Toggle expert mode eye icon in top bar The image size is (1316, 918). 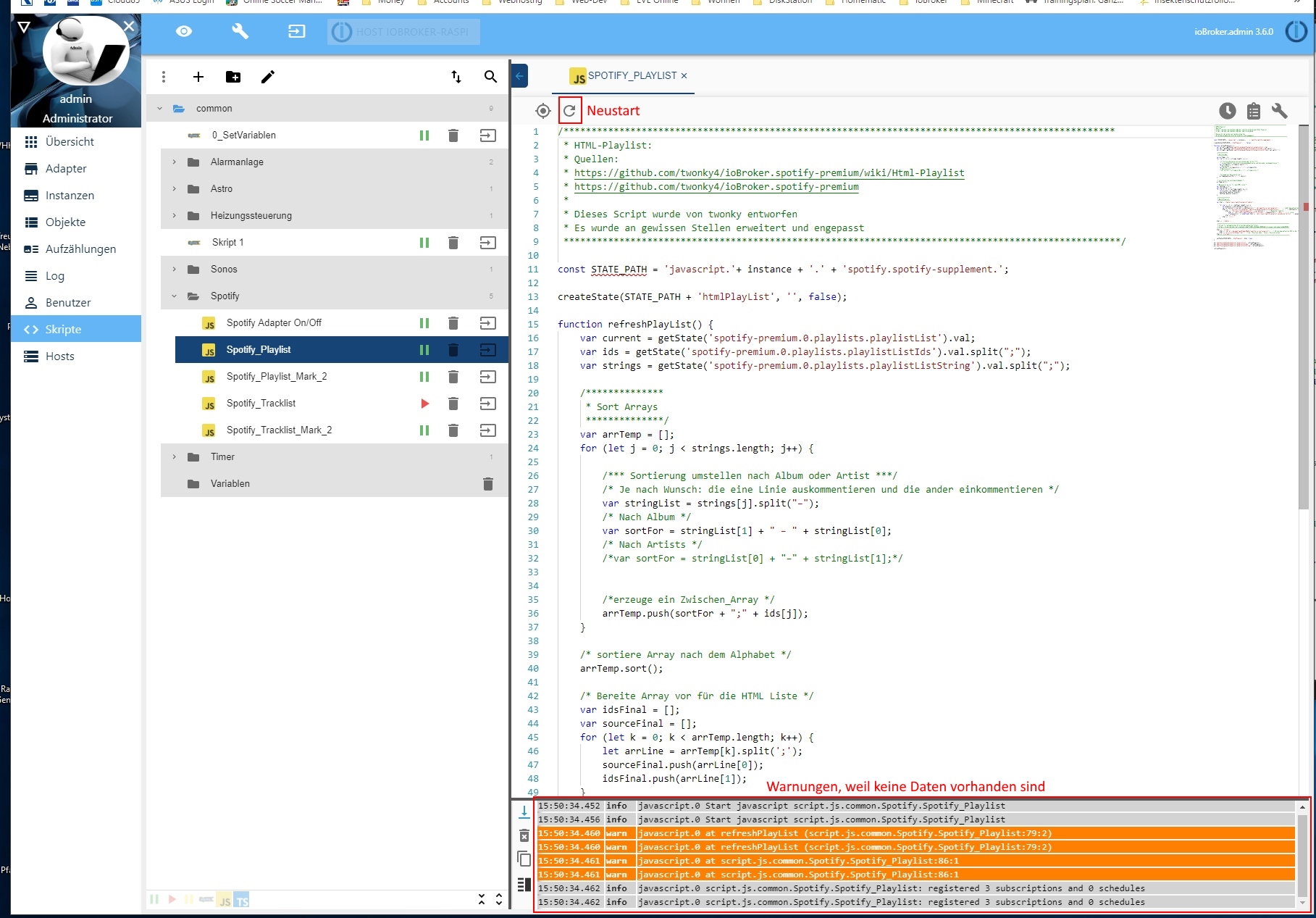click(184, 31)
